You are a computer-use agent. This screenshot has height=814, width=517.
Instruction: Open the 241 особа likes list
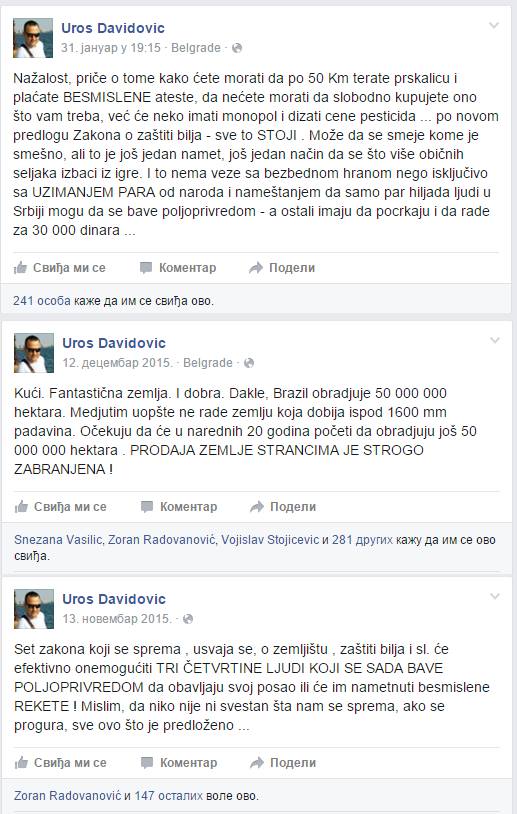click(x=42, y=301)
